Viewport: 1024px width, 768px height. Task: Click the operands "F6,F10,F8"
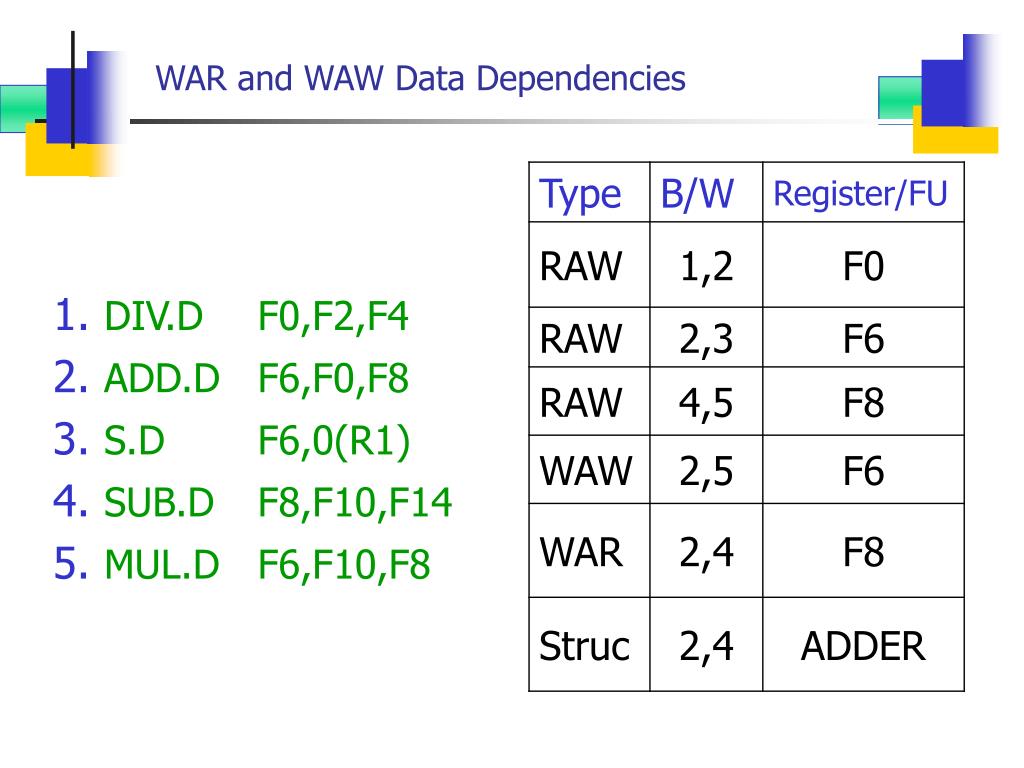344,566
